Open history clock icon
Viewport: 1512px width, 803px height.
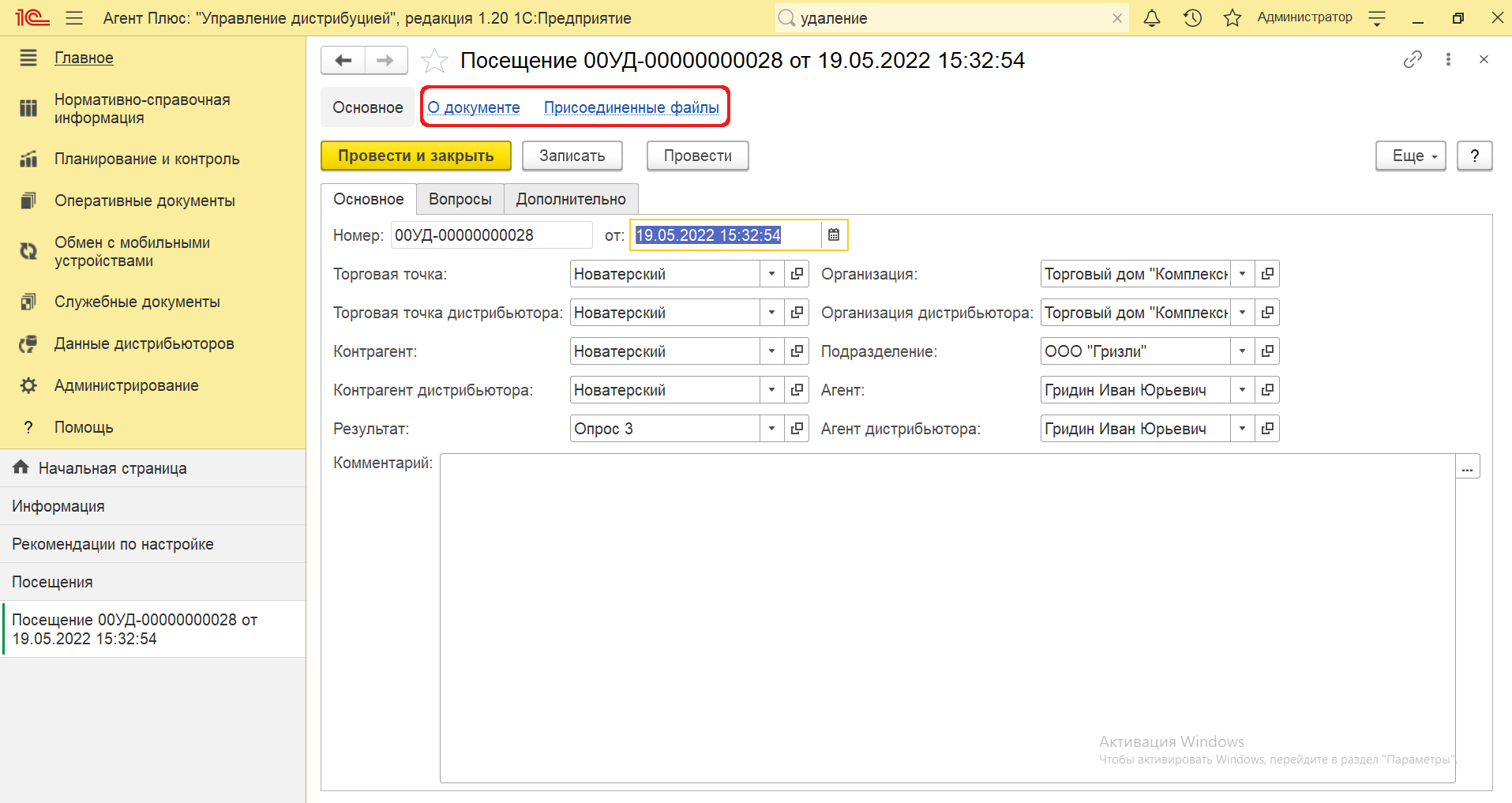click(1192, 17)
